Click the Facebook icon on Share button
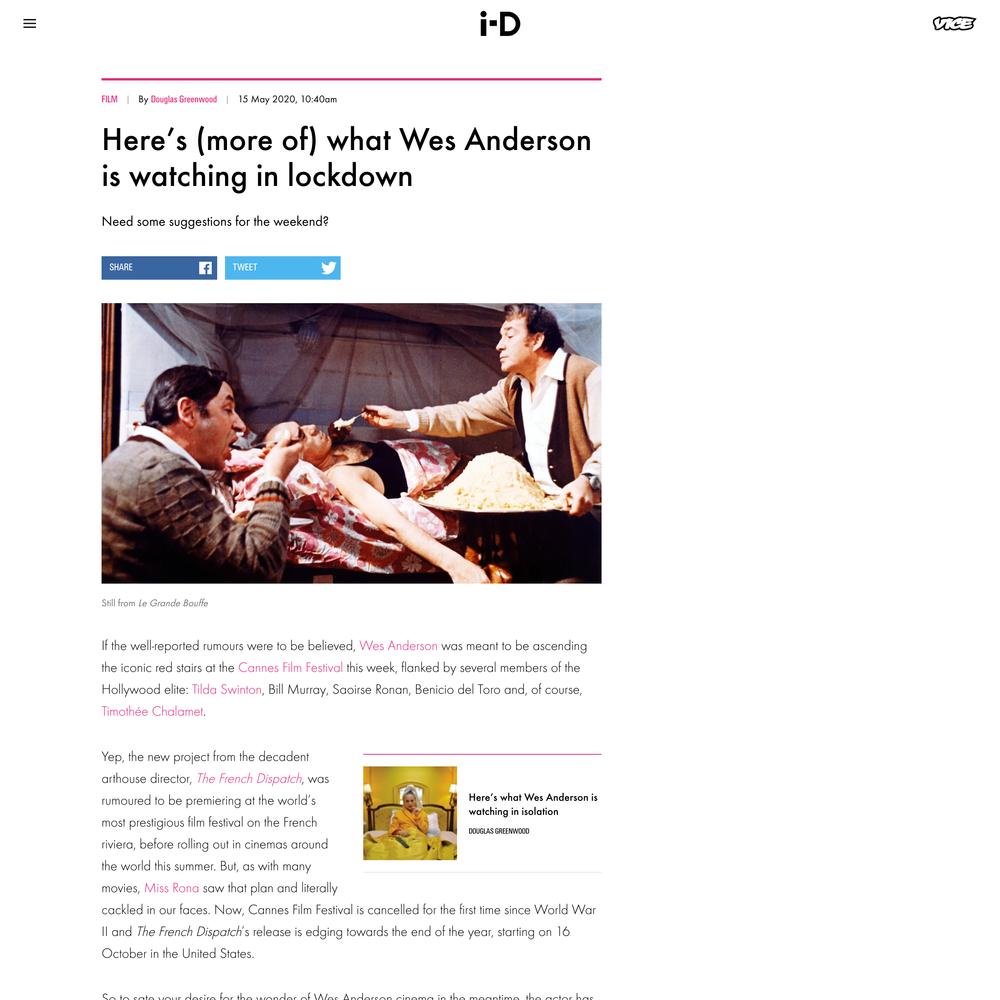Screen dimensions: 1000x1000 coord(205,268)
